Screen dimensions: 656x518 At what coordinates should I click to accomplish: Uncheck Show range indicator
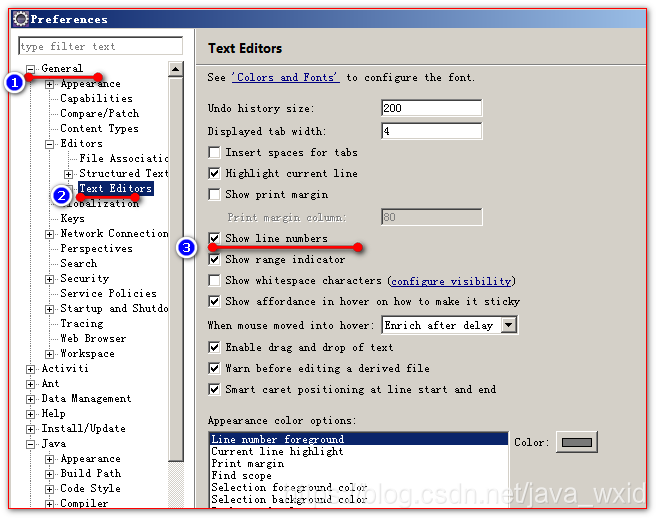214,259
